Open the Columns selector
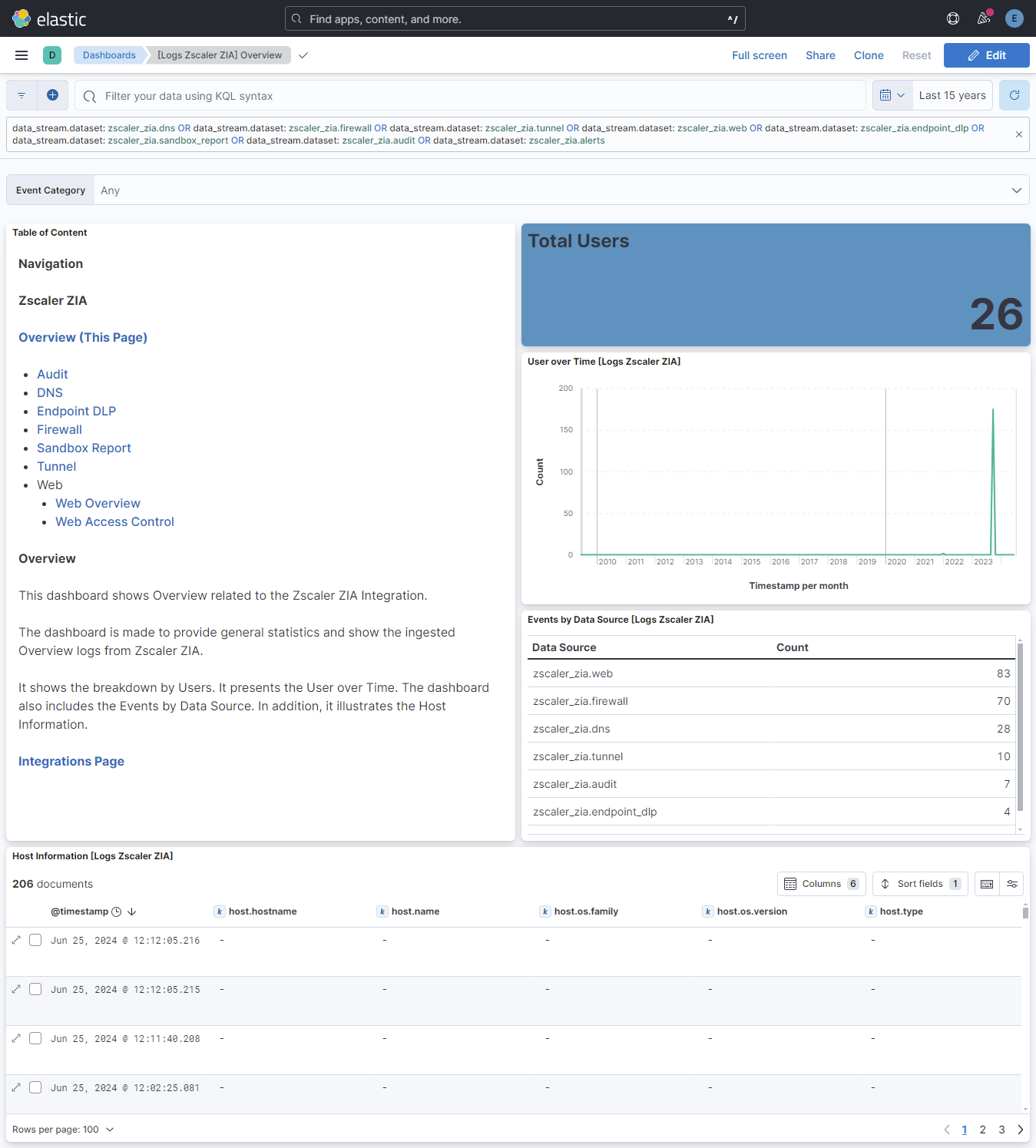 [822, 884]
